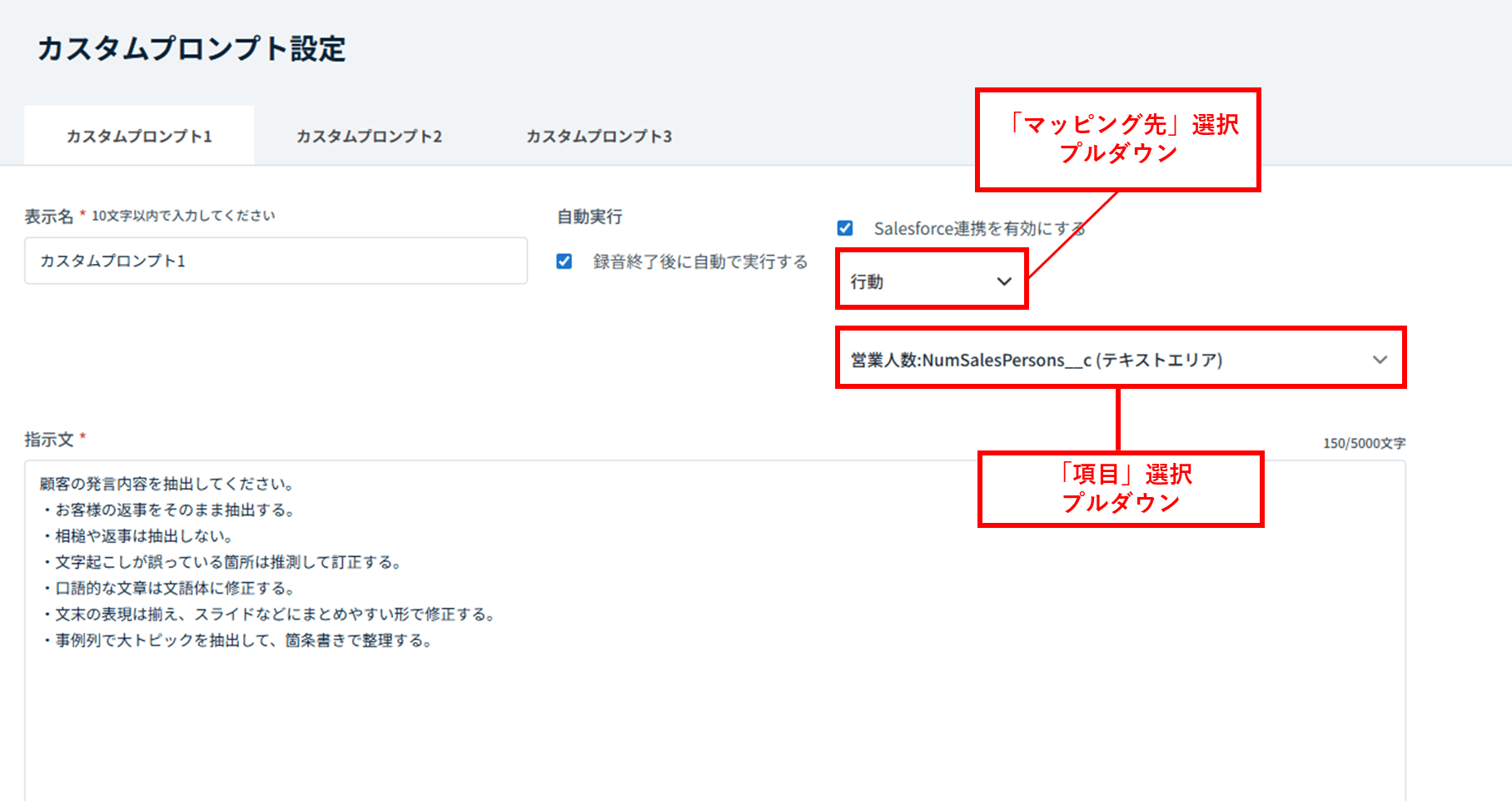Click the 表示名 text input field
1512x801 pixels.
(276, 261)
